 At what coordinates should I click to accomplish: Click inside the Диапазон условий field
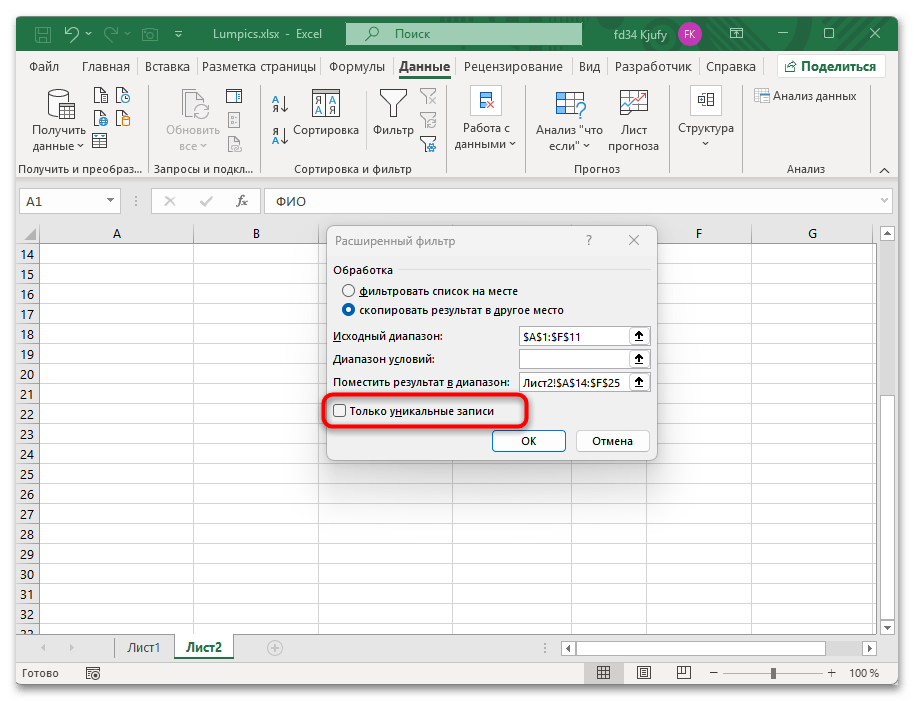click(575, 358)
